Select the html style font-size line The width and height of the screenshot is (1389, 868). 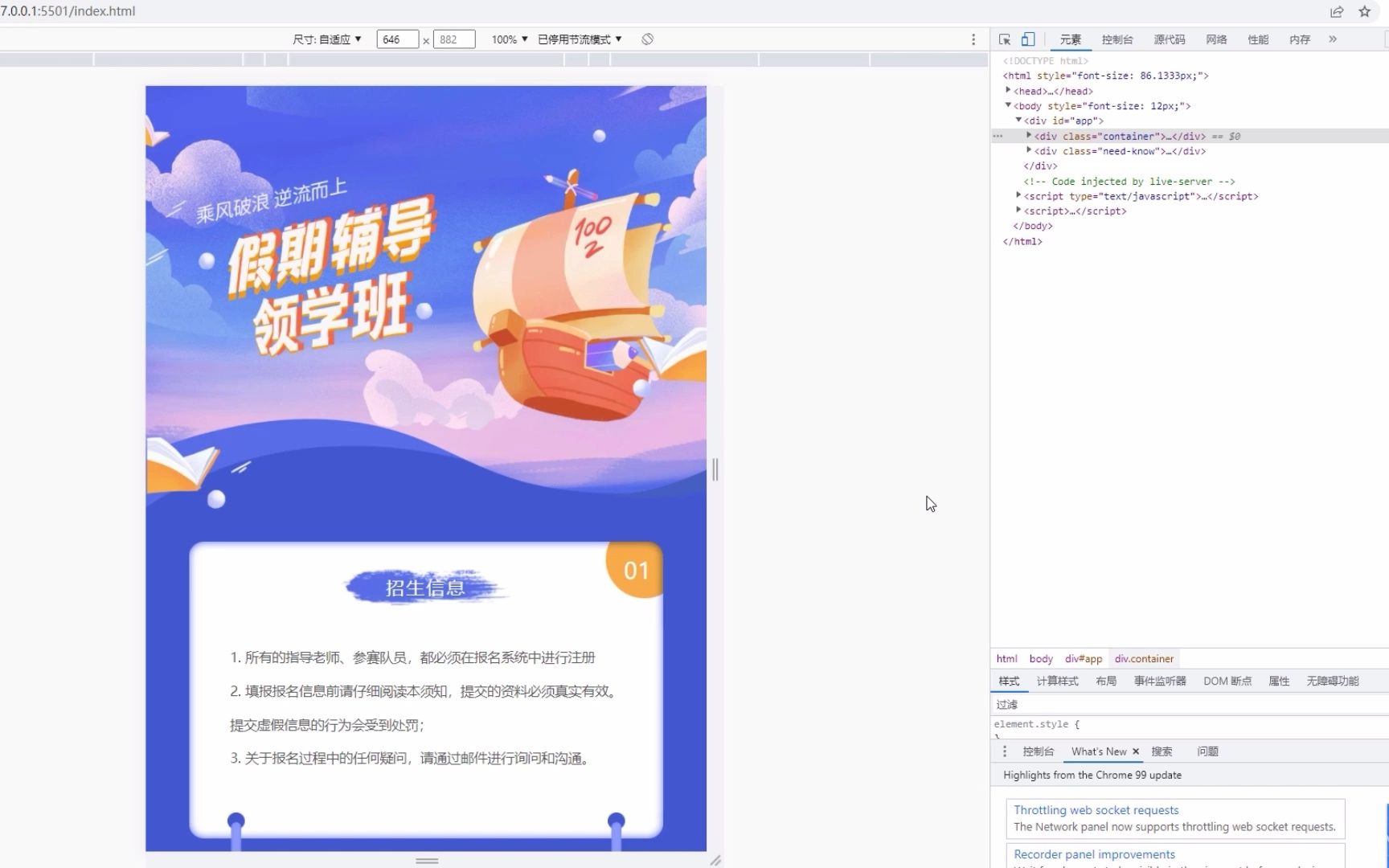tap(1105, 76)
